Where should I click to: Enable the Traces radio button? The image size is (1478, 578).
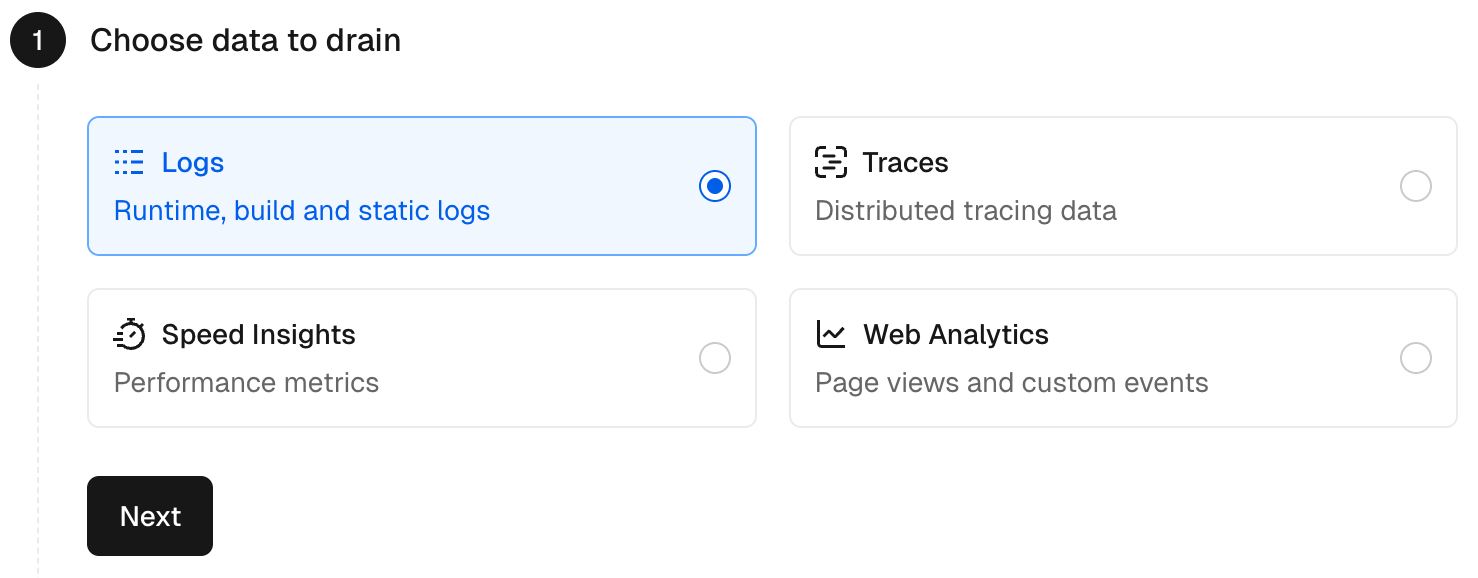pos(1416,187)
